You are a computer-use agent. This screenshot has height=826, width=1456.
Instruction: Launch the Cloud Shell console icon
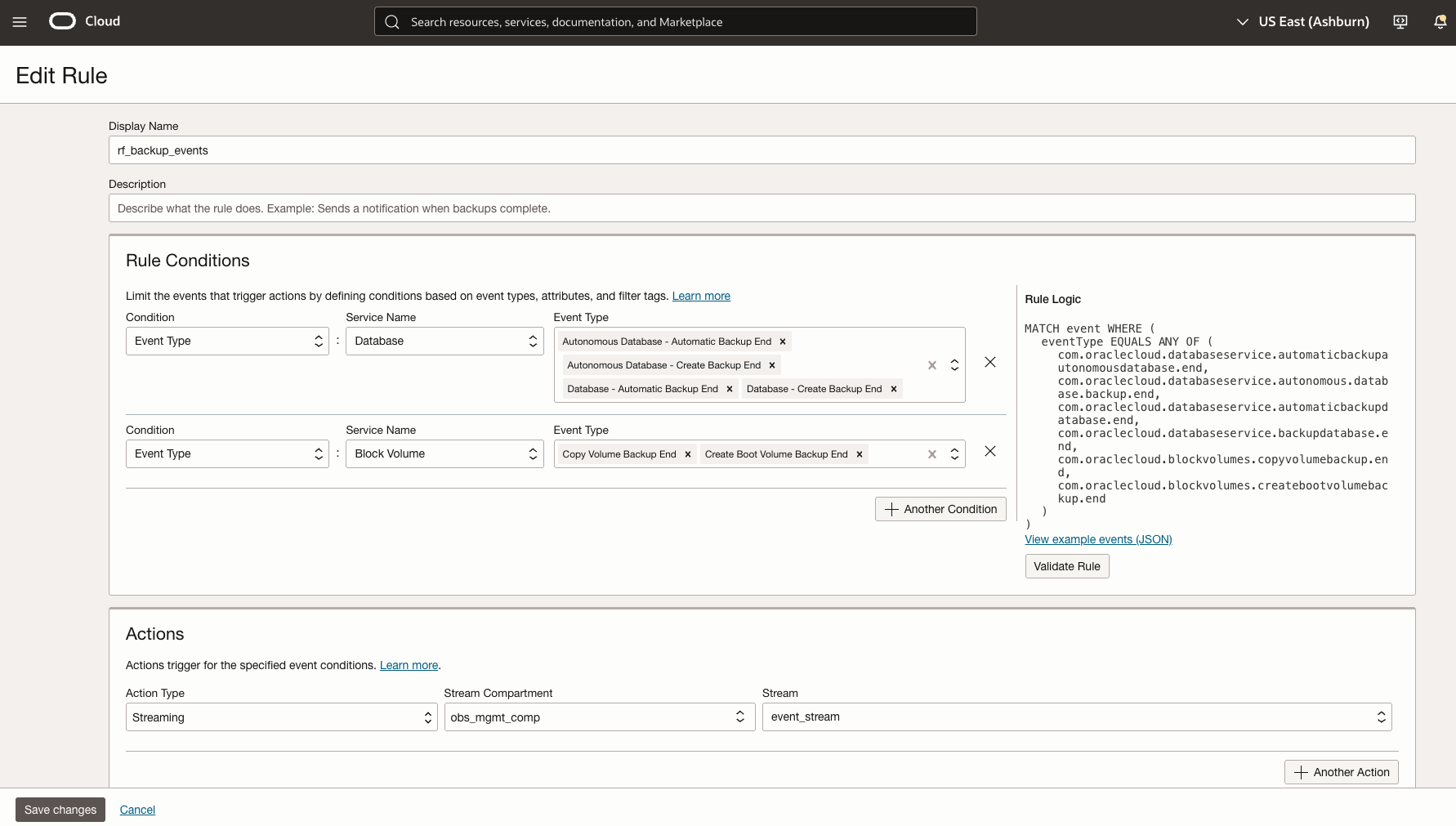point(1400,22)
